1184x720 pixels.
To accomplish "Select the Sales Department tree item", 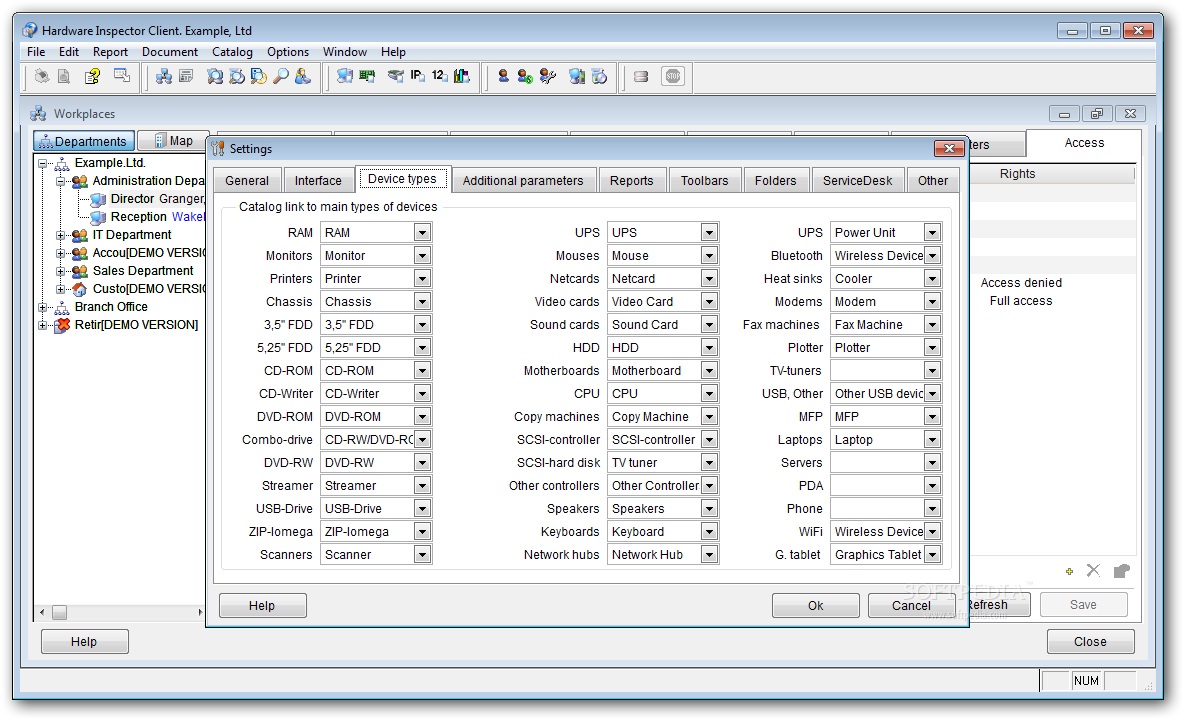I will pyautogui.click(x=142, y=271).
